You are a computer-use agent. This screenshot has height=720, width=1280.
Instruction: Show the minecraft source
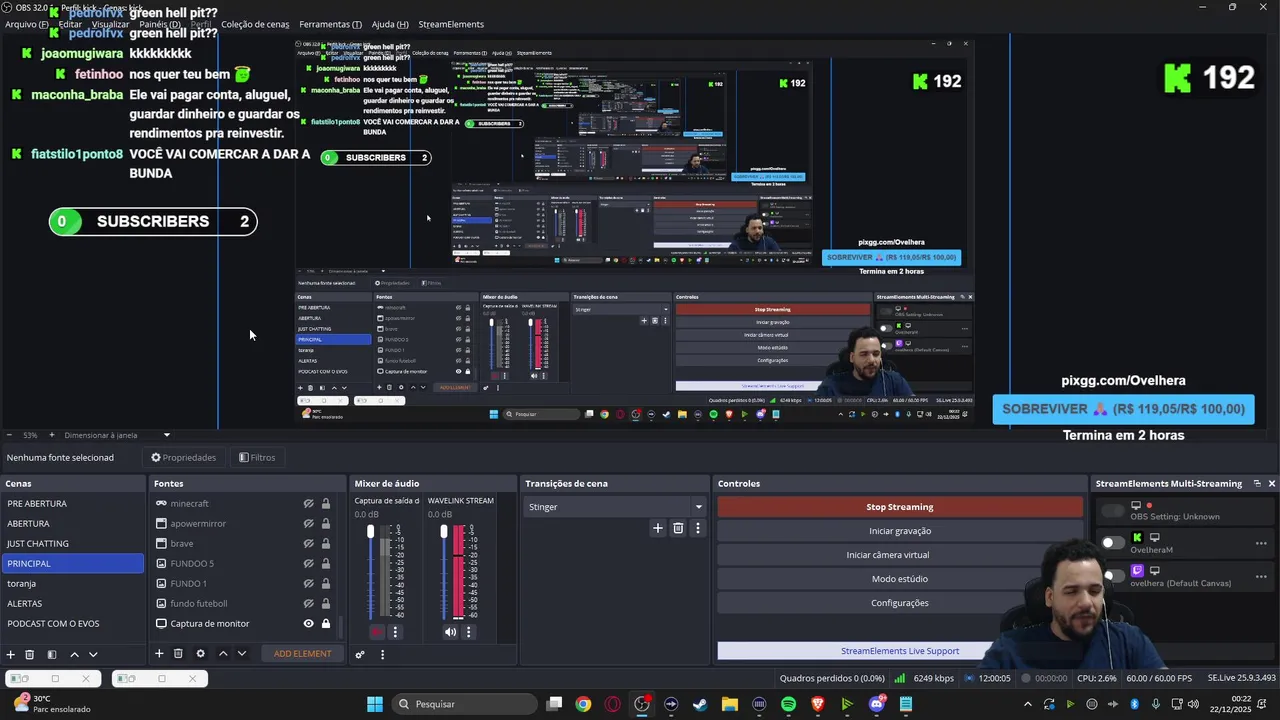click(x=309, y=503)
